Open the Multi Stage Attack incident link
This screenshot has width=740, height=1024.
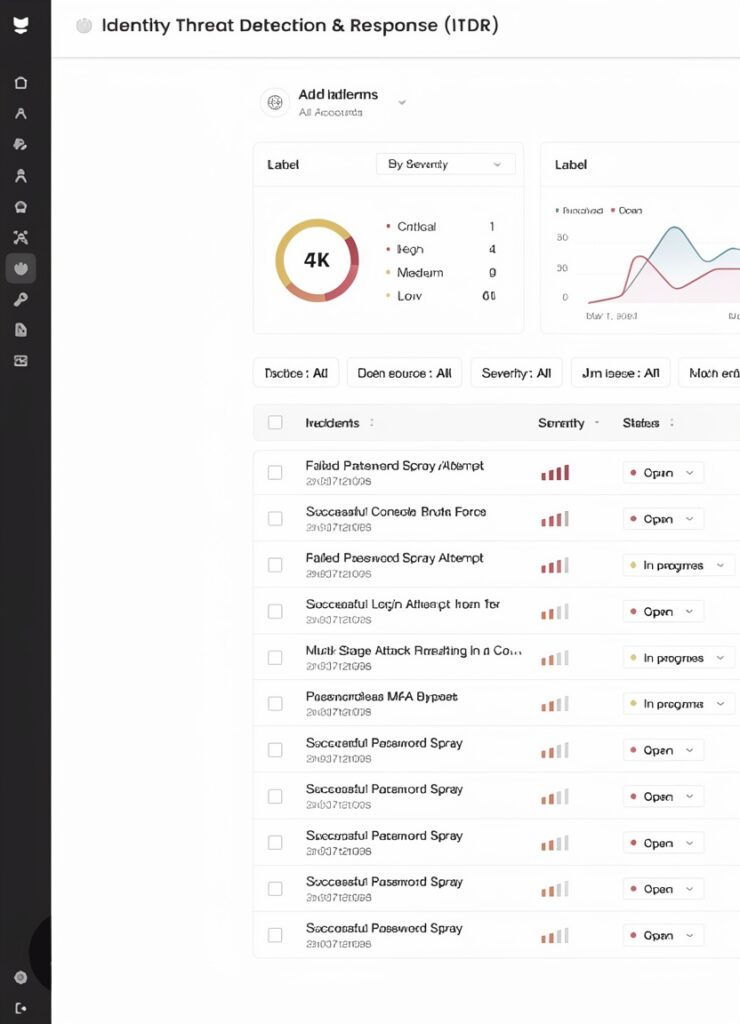[413, 650]
